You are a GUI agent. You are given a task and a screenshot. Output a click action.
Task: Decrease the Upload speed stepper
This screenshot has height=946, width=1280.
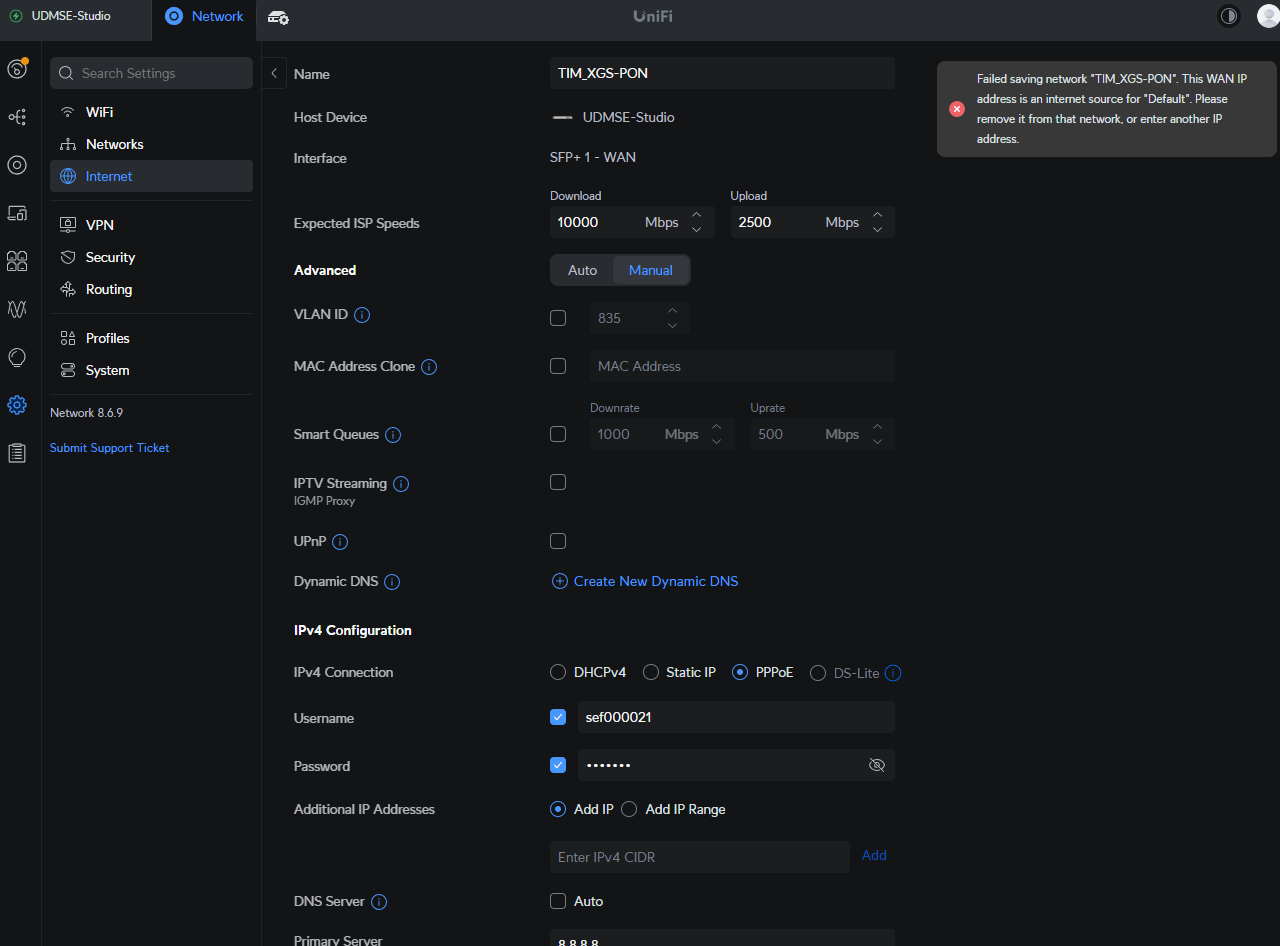click(877, 230)
